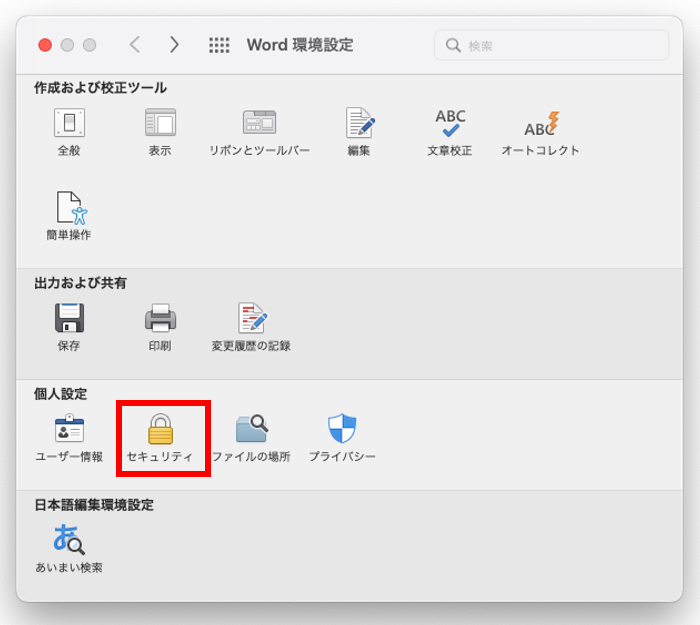Click the 個人設定 section heading
The image size is (700, 625).
(60, 394)
